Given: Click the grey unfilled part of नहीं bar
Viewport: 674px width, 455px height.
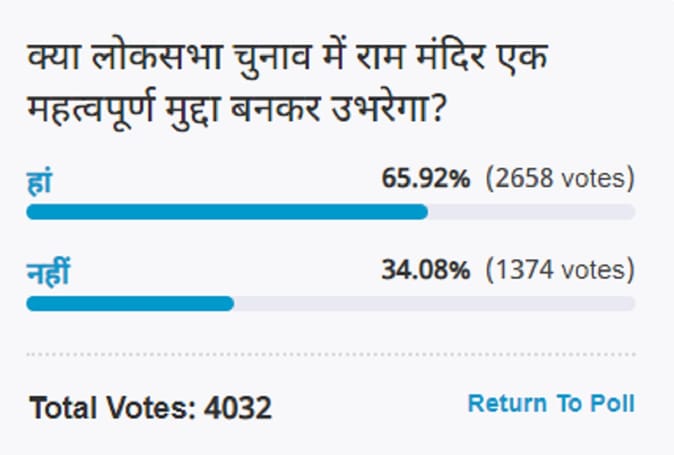Looking at the screenshot, I should tap(434, 303).
